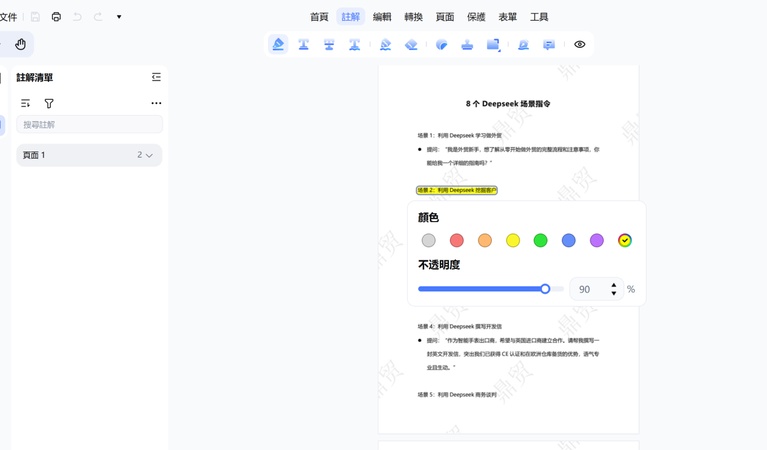Pick the orange color swatch
The width and height of the screenshot is (767, 450).
485,240
